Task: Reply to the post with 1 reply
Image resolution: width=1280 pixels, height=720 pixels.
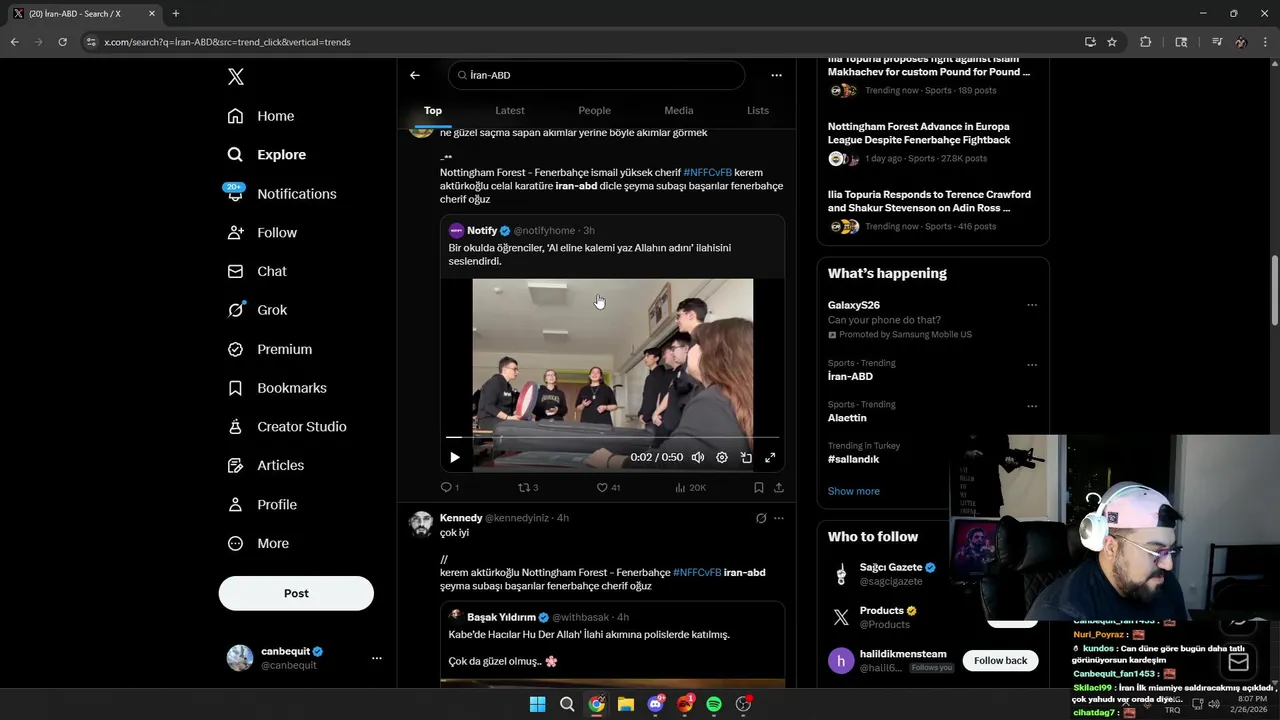Action: point(450,488)
